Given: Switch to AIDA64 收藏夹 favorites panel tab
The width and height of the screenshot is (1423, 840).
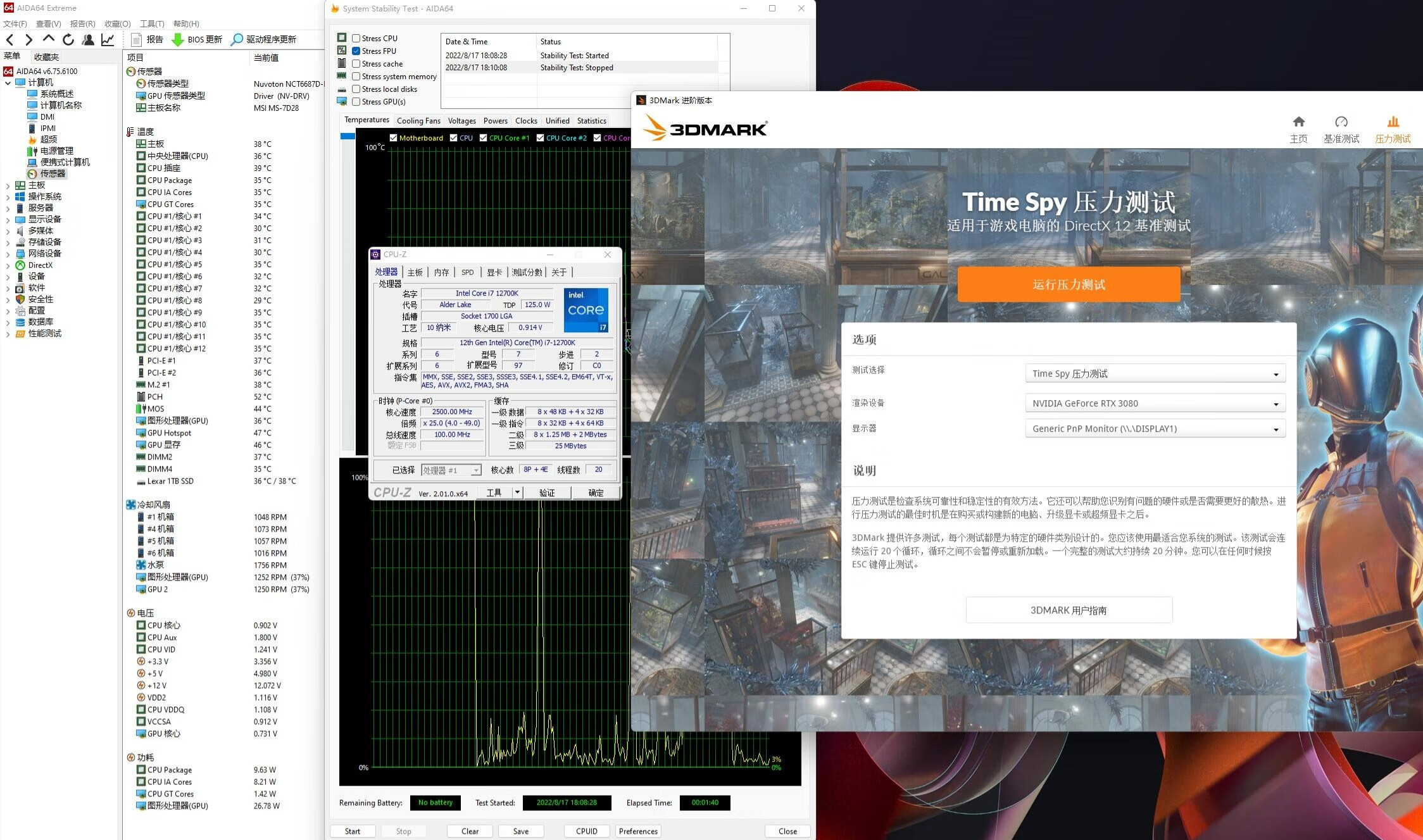Looking at the screenshot, I should click(46, 57).
